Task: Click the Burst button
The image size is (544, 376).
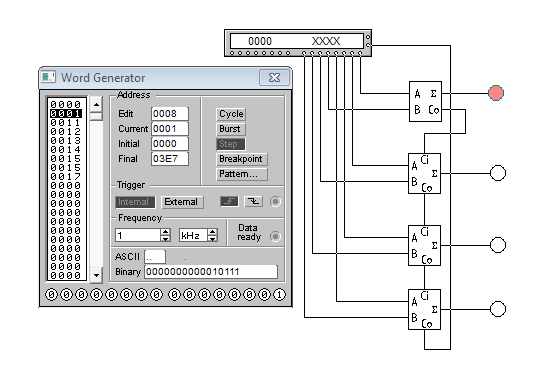Action: (x=231, y=129)
